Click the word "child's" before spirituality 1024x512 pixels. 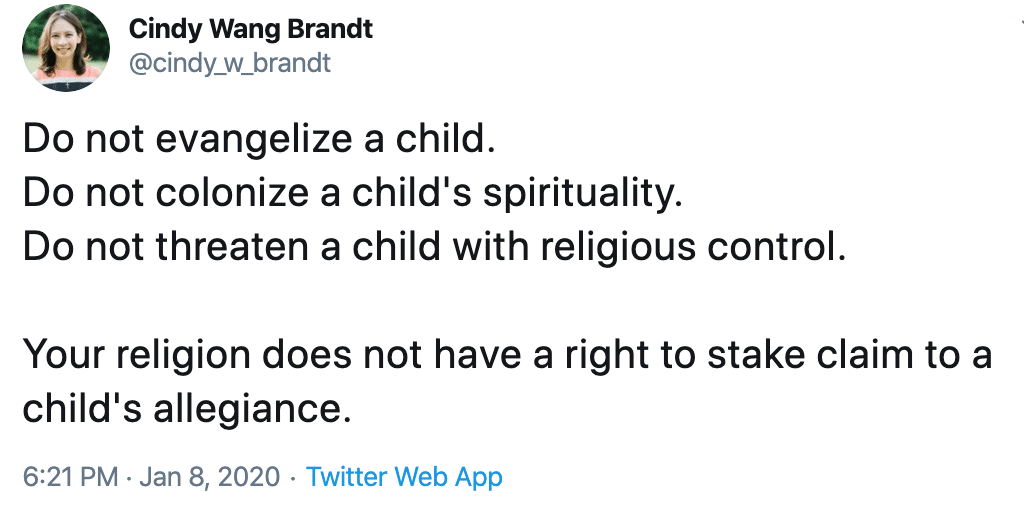421,192
